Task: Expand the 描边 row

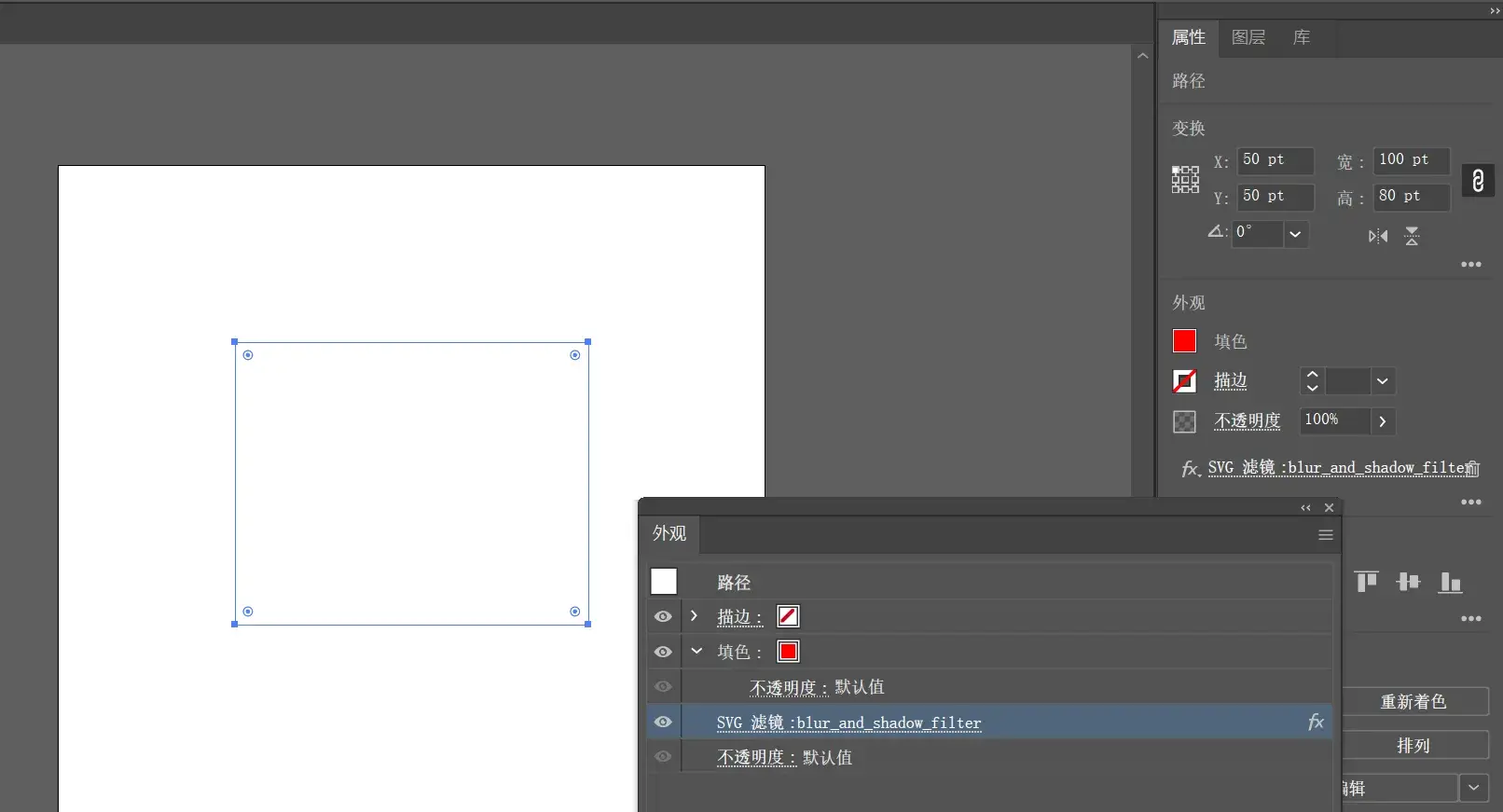Action: tap(694, 616)
